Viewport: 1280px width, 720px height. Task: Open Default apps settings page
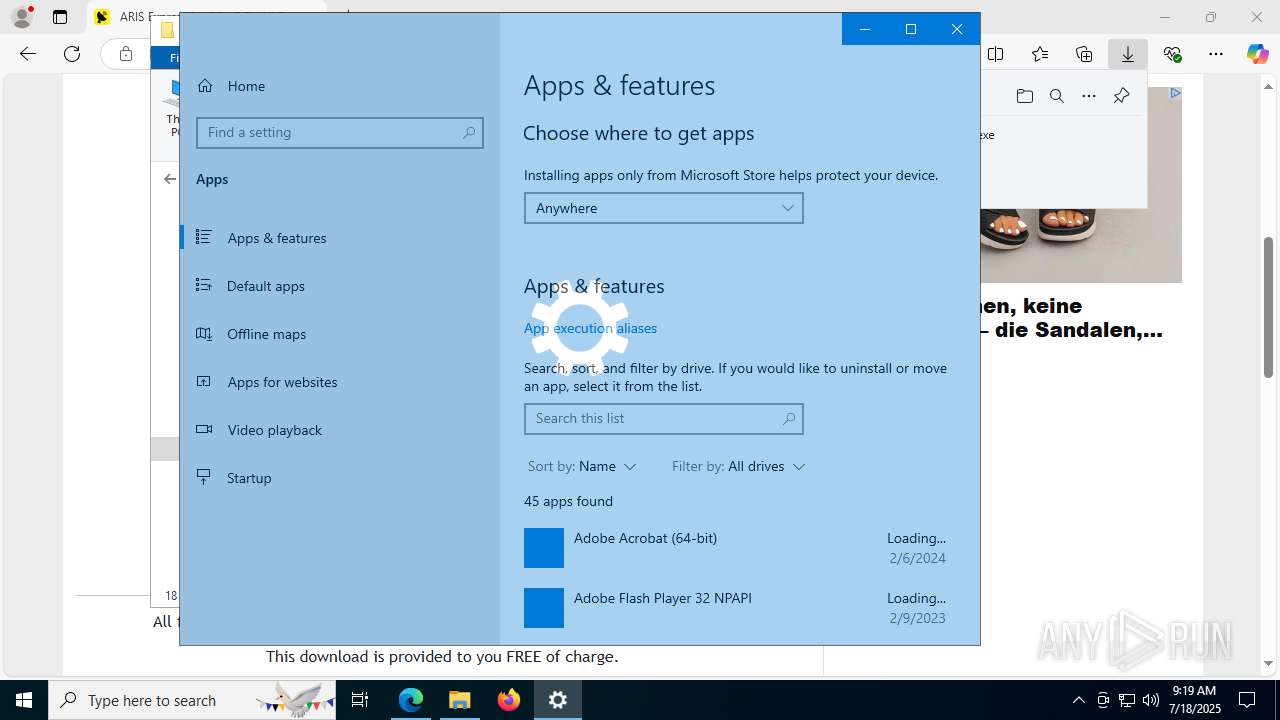click(x=340, y=286)
